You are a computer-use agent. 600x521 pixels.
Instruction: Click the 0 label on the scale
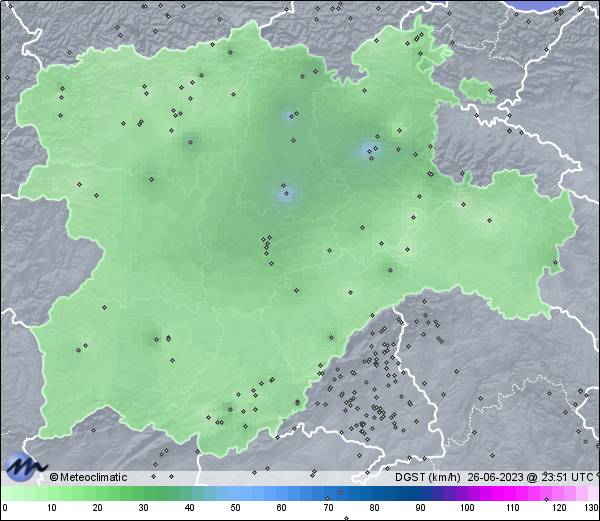click(5, 508)
